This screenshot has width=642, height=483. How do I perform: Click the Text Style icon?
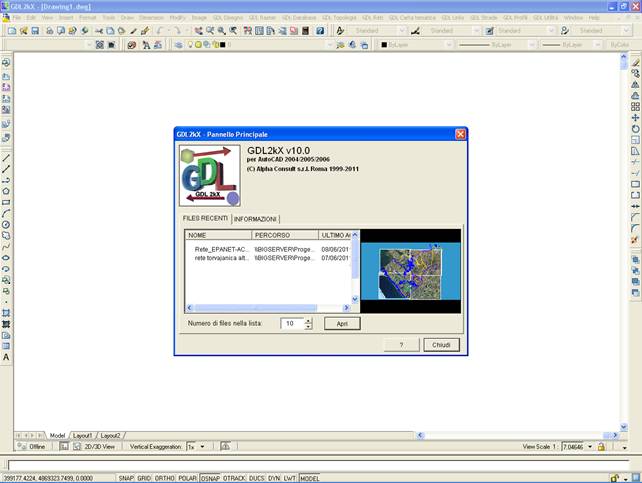coord(340,31)
